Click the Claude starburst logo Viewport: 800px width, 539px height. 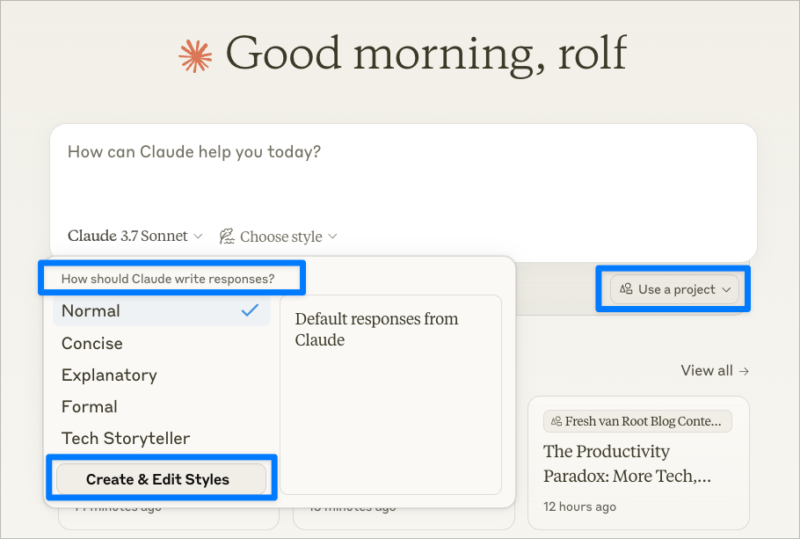(x=195, y=54)
